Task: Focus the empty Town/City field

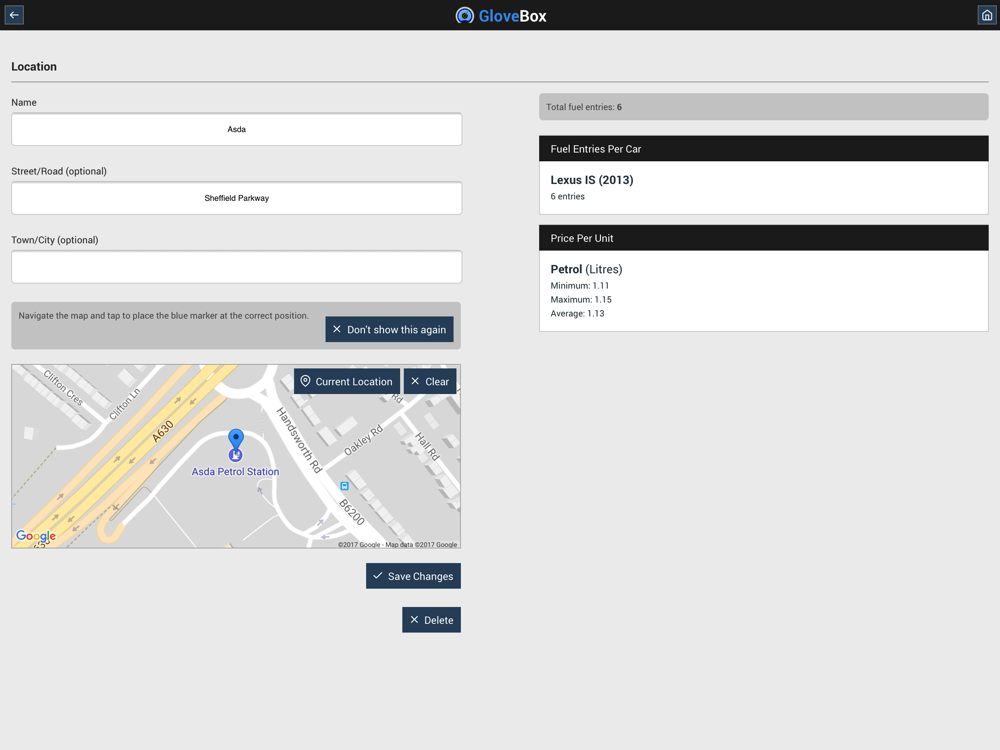Action: point(237,267)
